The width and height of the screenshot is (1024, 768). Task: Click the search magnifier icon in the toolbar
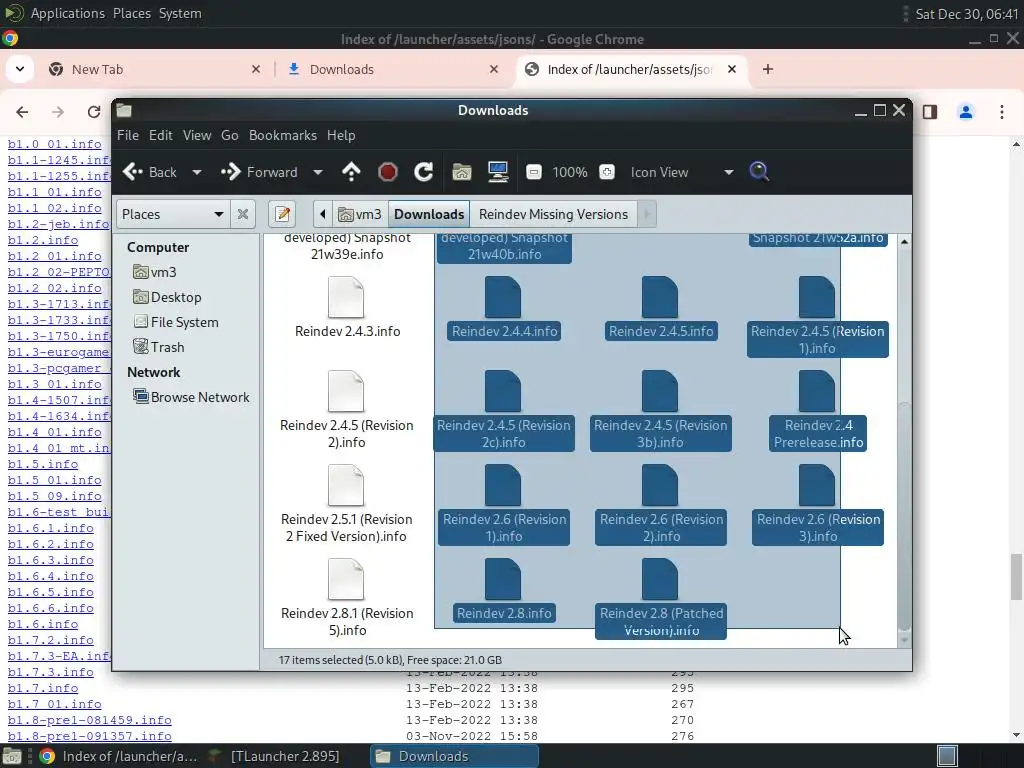point(759,172)
